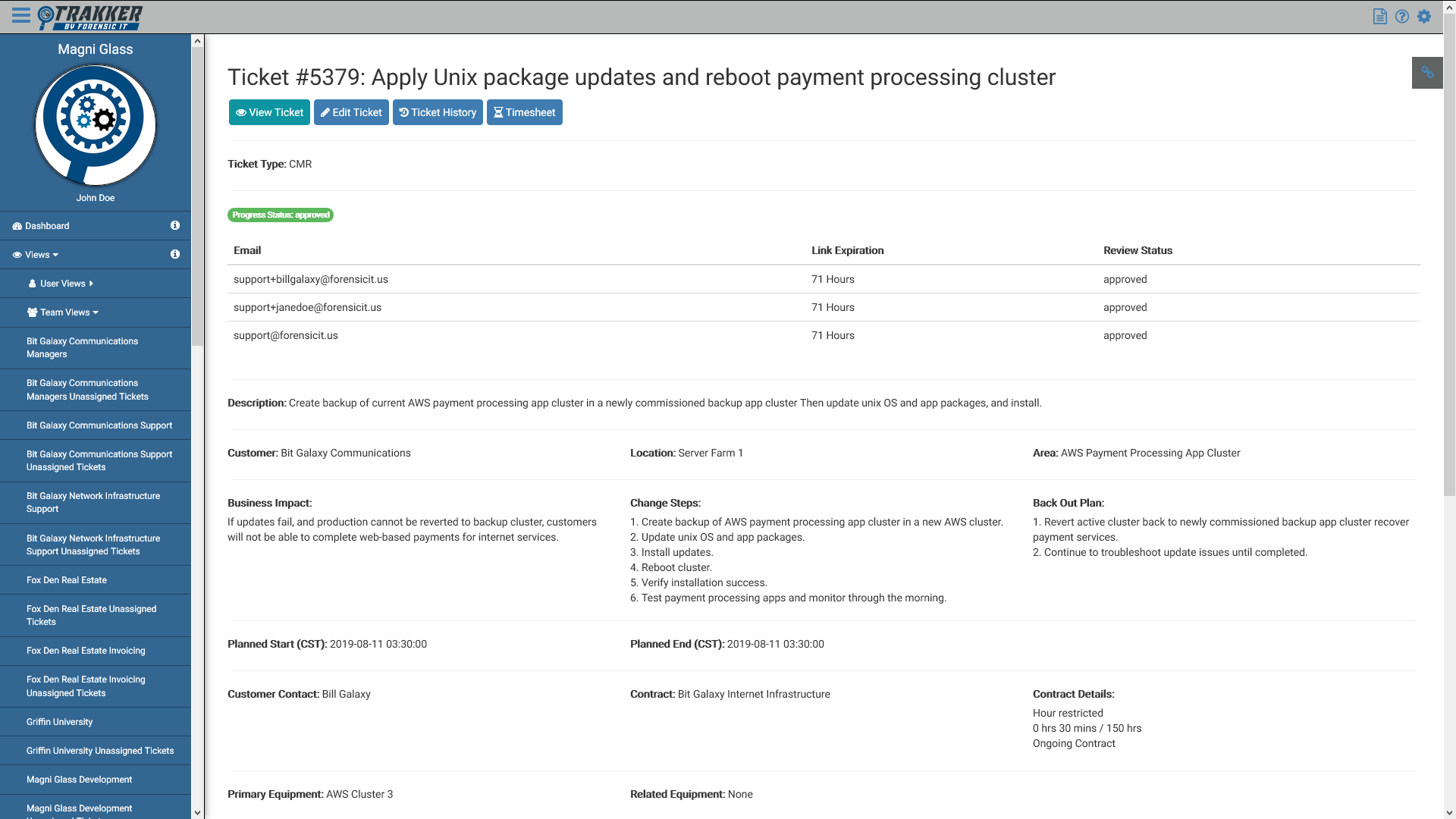Screen dimensions: 1456x819
Task: Click the Views info icon
Action: [x=175, y=255]
